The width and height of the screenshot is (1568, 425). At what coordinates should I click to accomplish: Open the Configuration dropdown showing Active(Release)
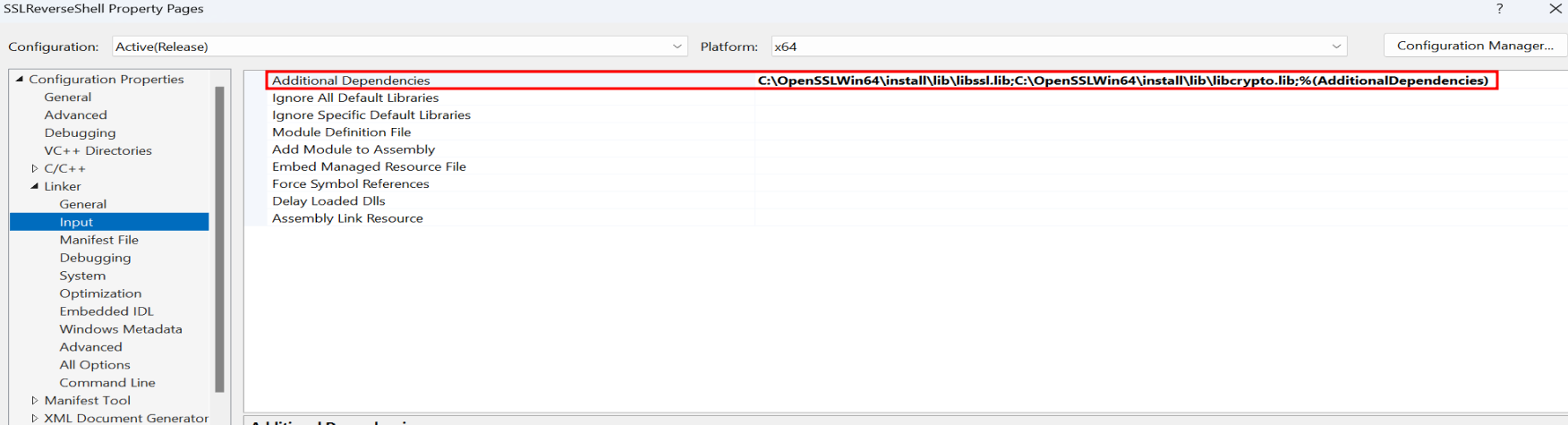[x=399, y=47]
